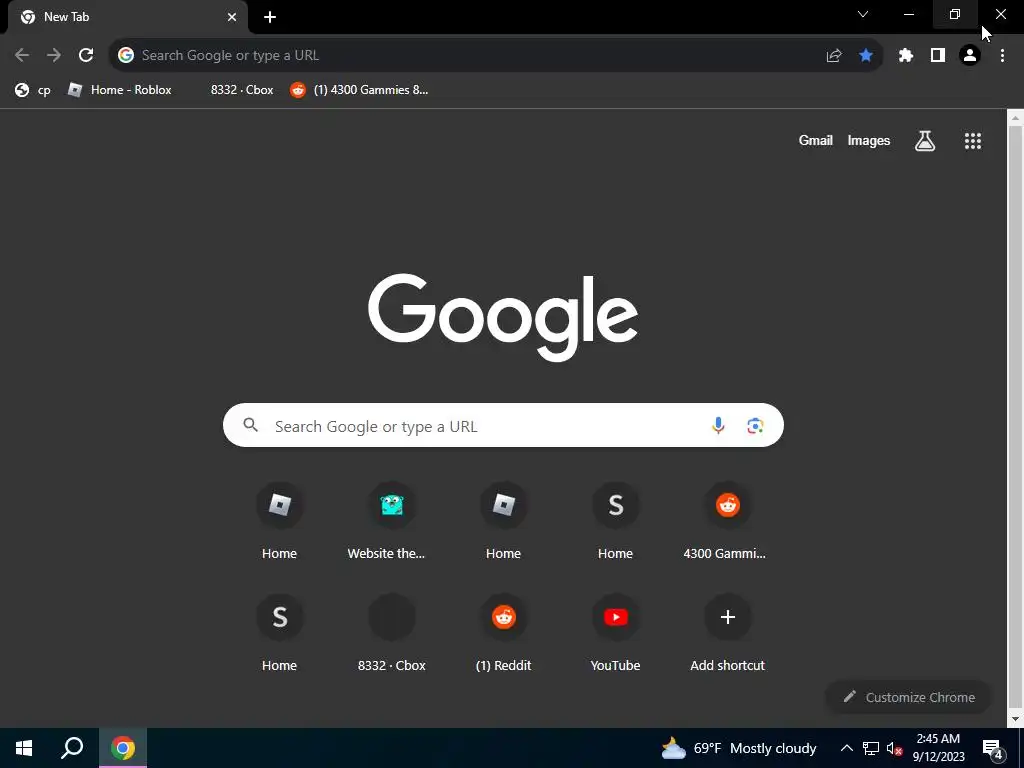Viewport: 1024px width, 768px height.
Task: Open the Extensions puzzle-piece icon
Action: pos(906,56)
